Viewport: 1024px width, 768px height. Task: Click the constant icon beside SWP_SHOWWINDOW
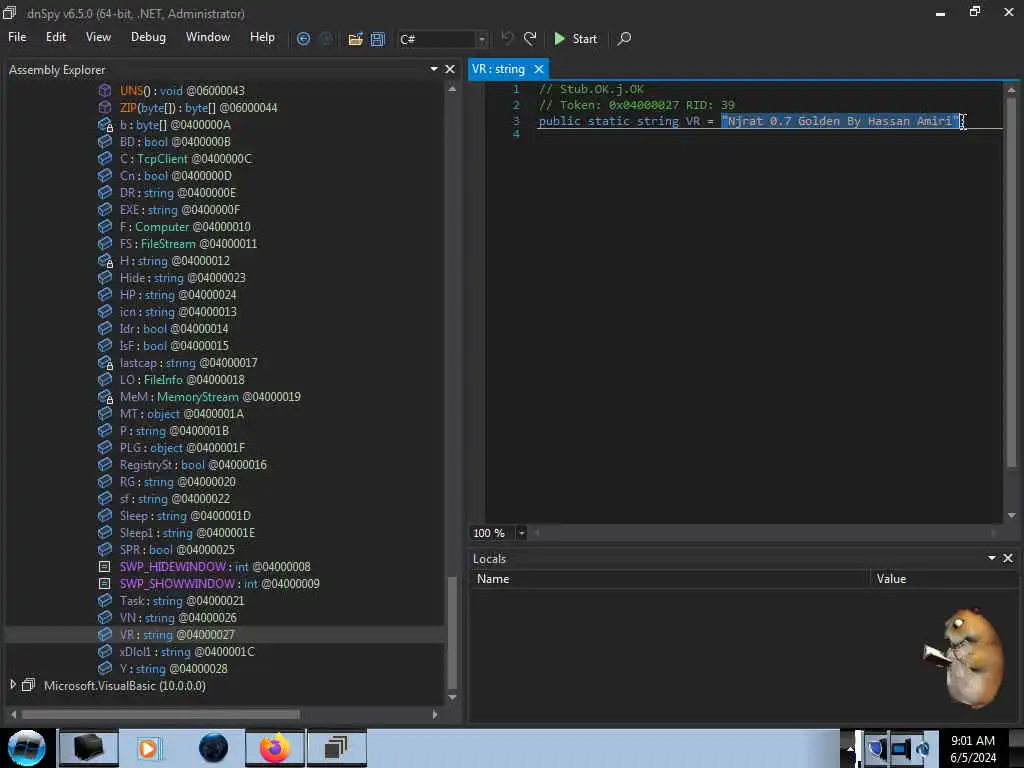[104, 584]
